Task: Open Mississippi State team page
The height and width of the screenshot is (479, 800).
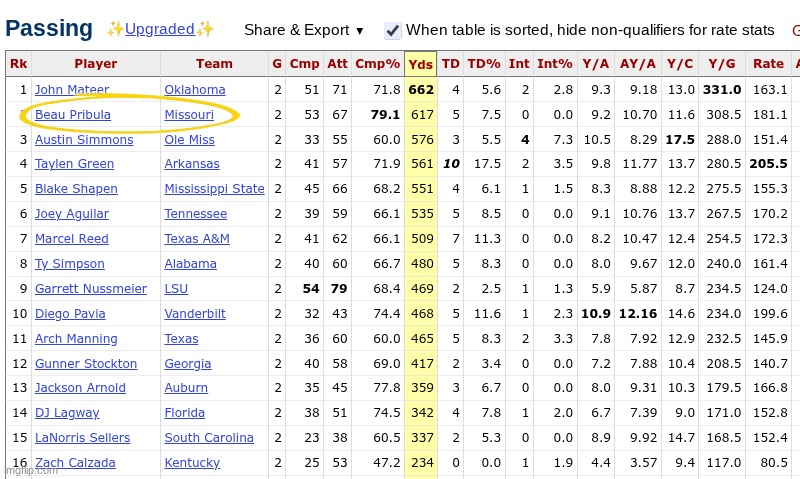Action: click(x=214, y=189)
